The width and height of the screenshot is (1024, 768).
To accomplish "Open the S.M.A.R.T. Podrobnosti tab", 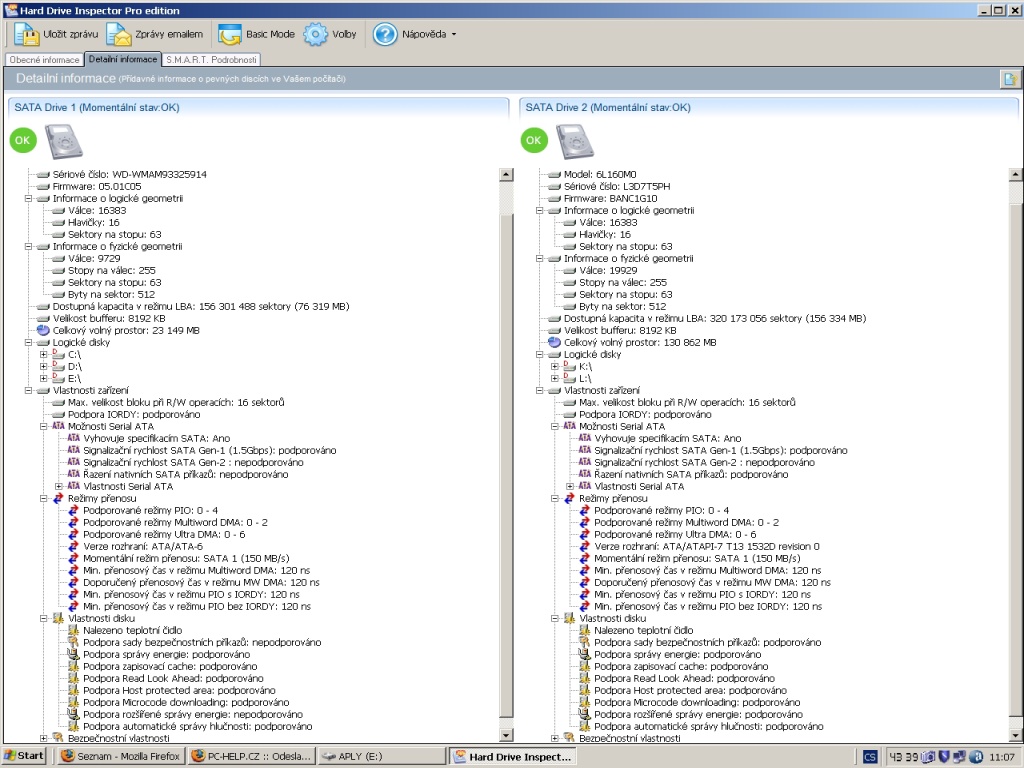I will tap(211, 60).
